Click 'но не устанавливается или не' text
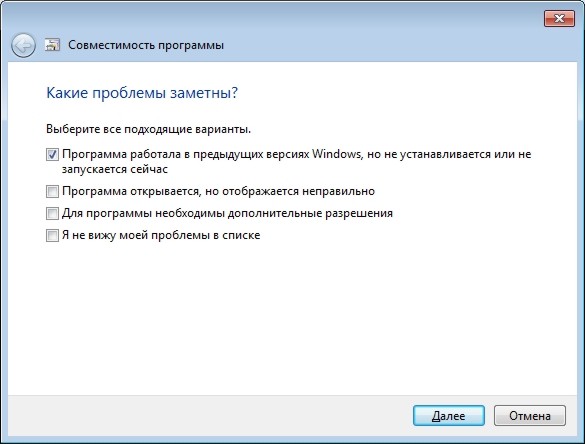This screenshot has height=444, width=585. coord(449,154)
